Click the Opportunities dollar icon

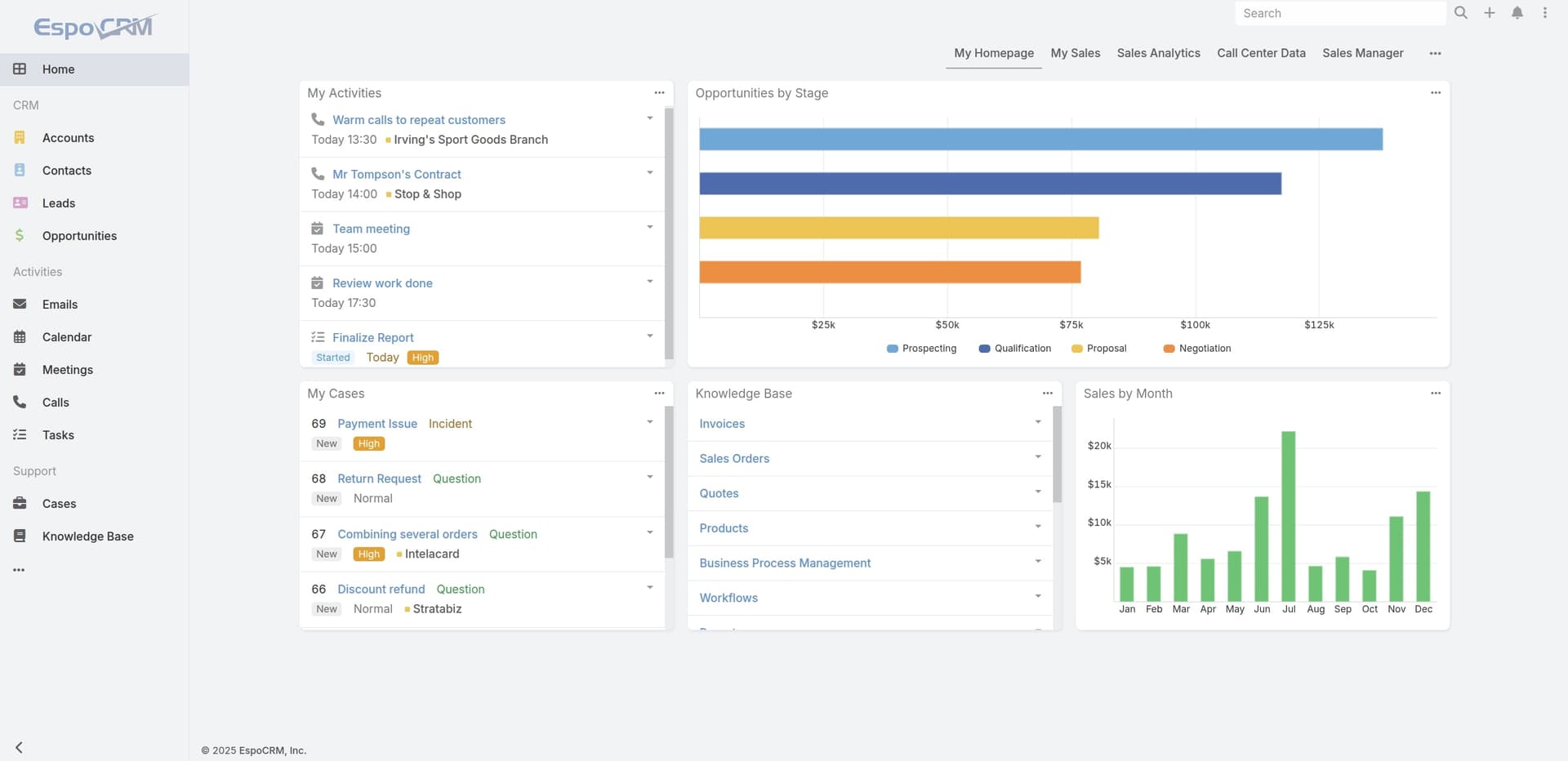(20, 236)
